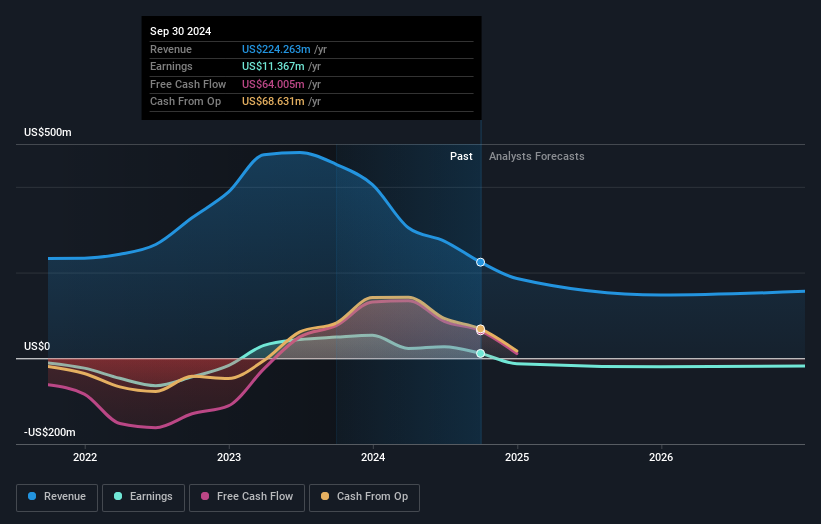The width and height of the screenshot is (821, 524).
Task: Click the US$224.263m revenue value
Action: [x=276, y=49]
